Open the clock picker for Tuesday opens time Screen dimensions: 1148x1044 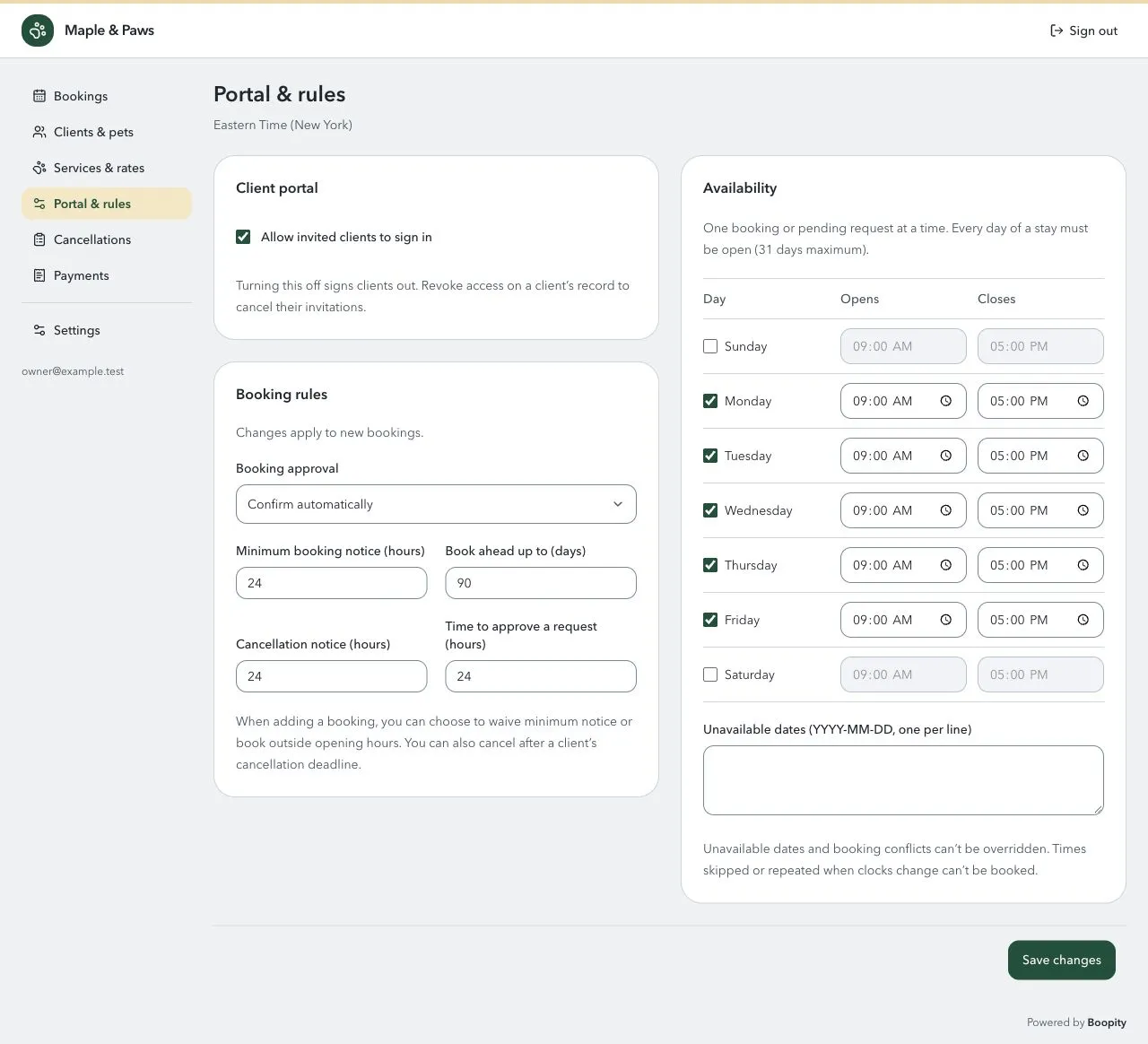pos(945,456)
